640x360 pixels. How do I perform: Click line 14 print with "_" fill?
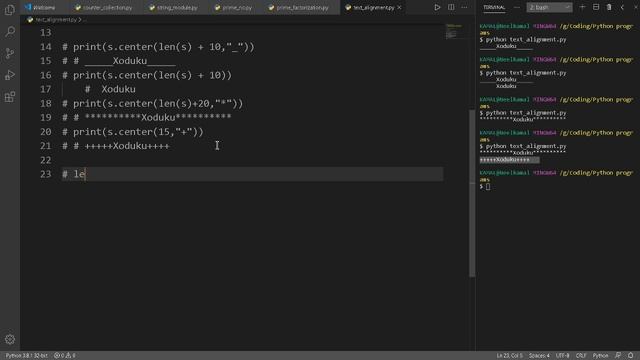158,47
